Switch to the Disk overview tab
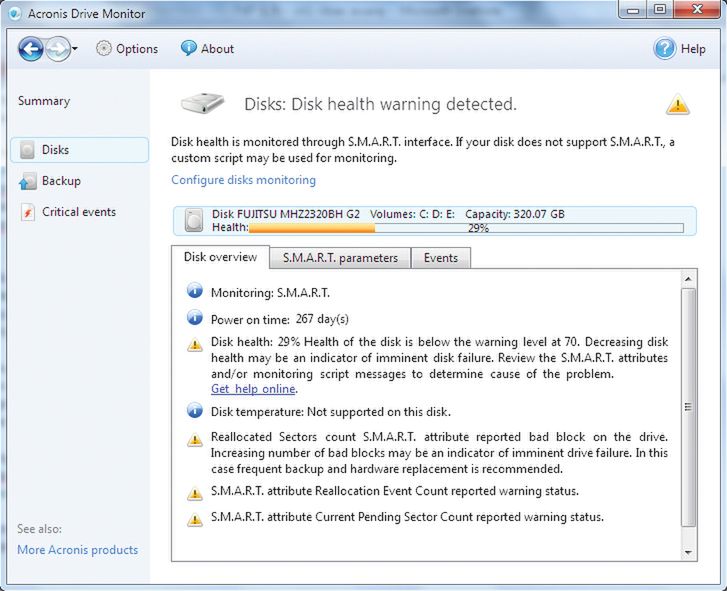This screenshot has height=591, width=727. click(220, 257)
